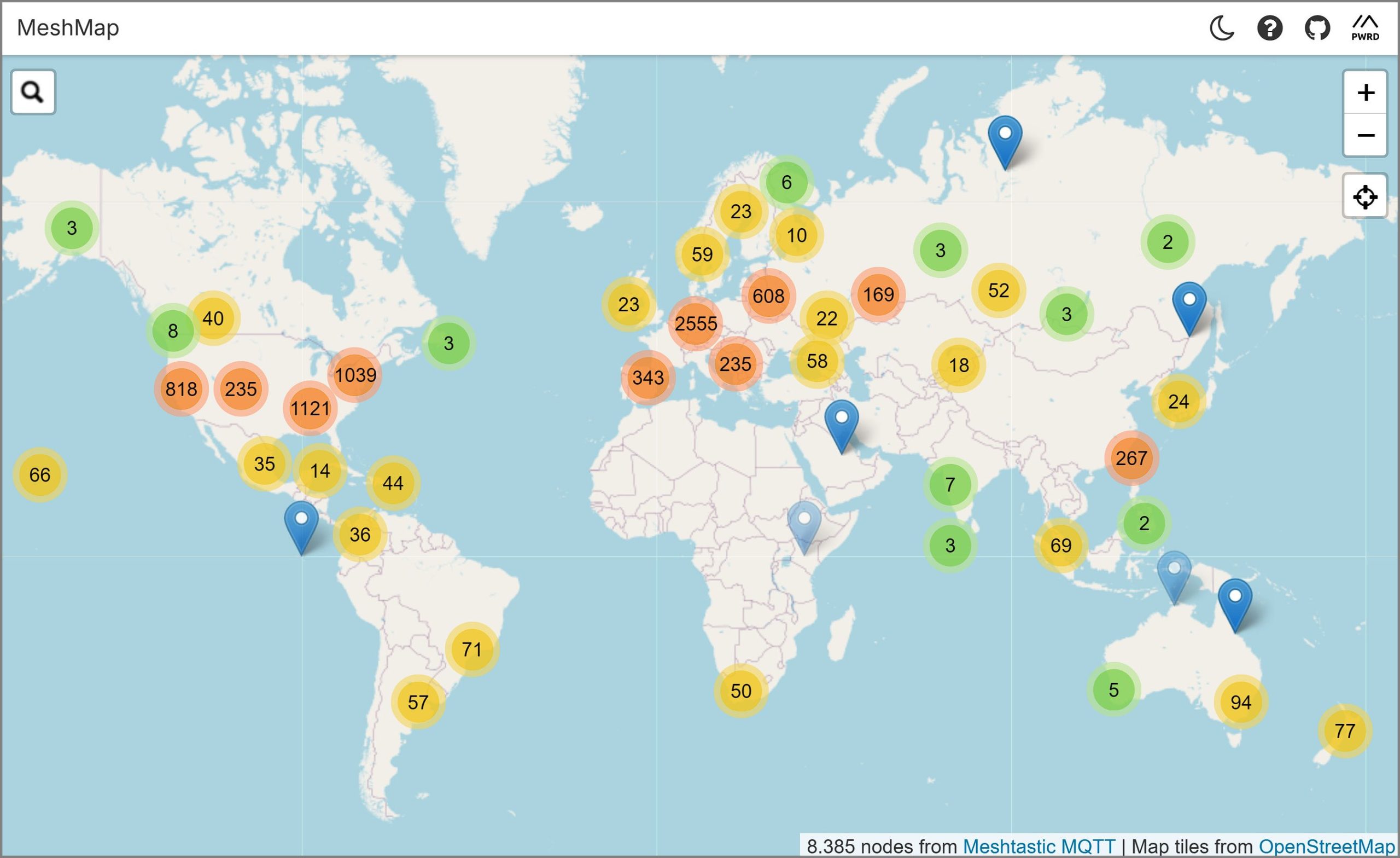Click the 608 node cluster in Russia

click(768, 295)
